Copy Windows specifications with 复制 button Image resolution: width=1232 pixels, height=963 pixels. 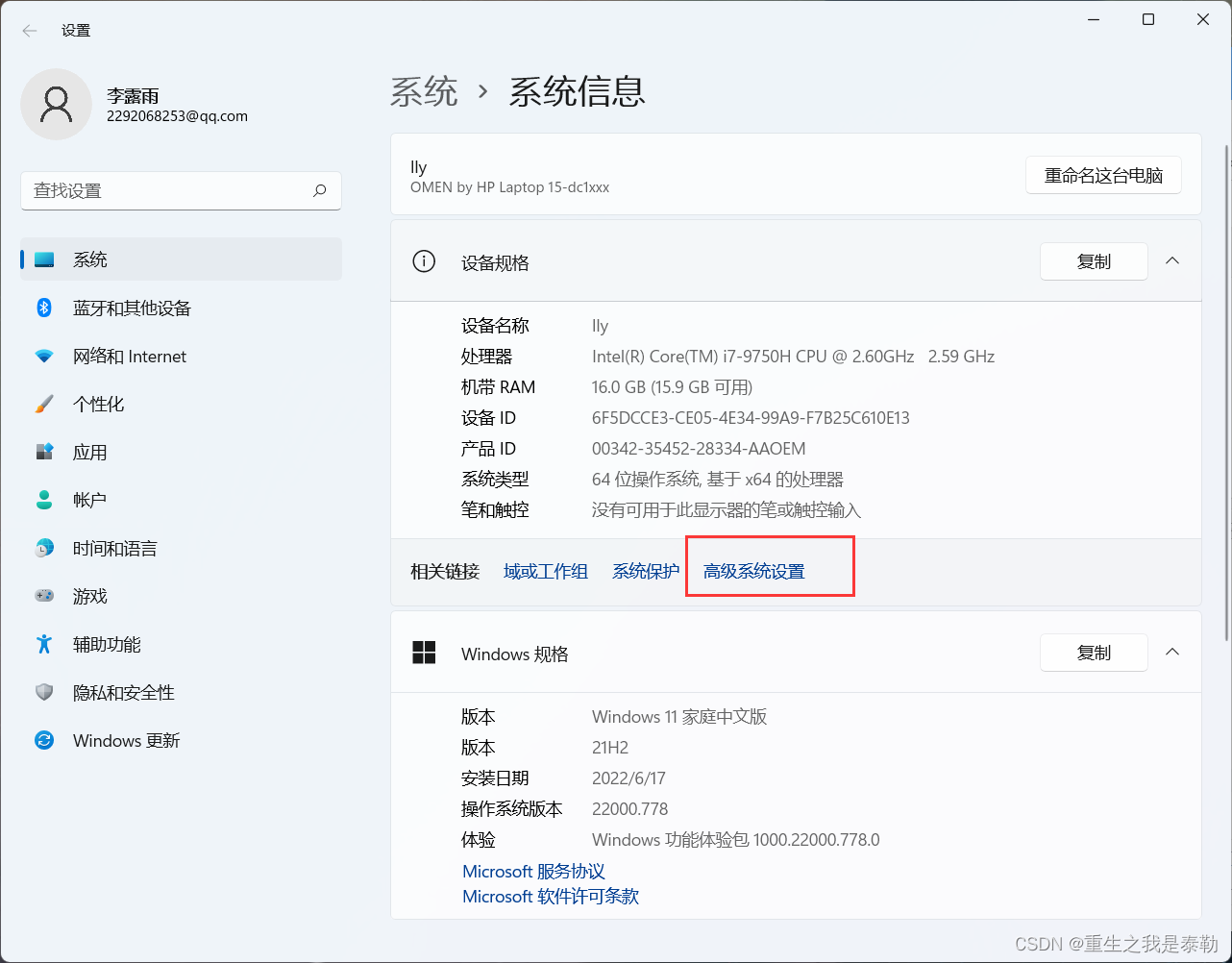pos(1094,653)
